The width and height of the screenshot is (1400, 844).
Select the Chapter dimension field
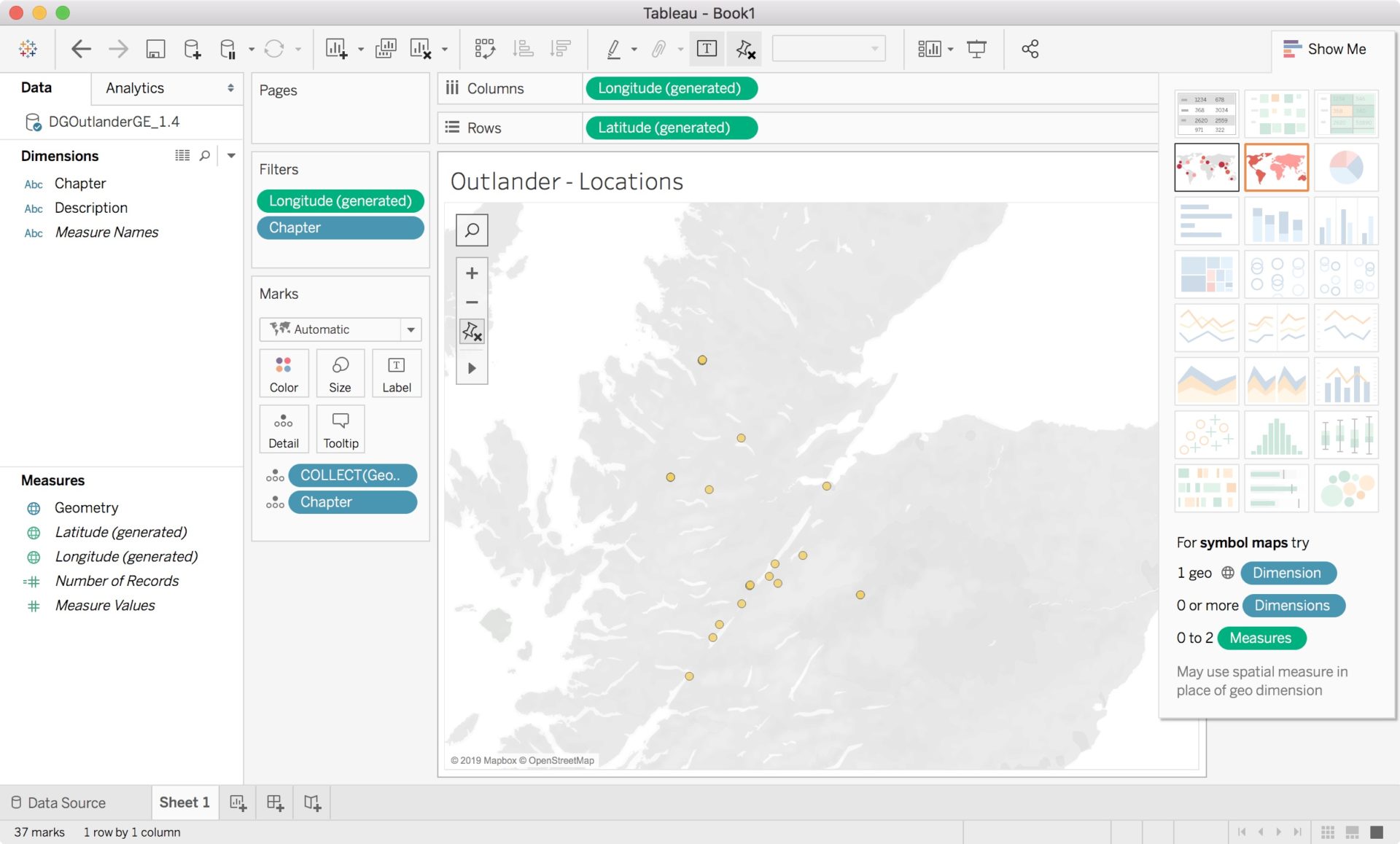click(x=80, y=184)
